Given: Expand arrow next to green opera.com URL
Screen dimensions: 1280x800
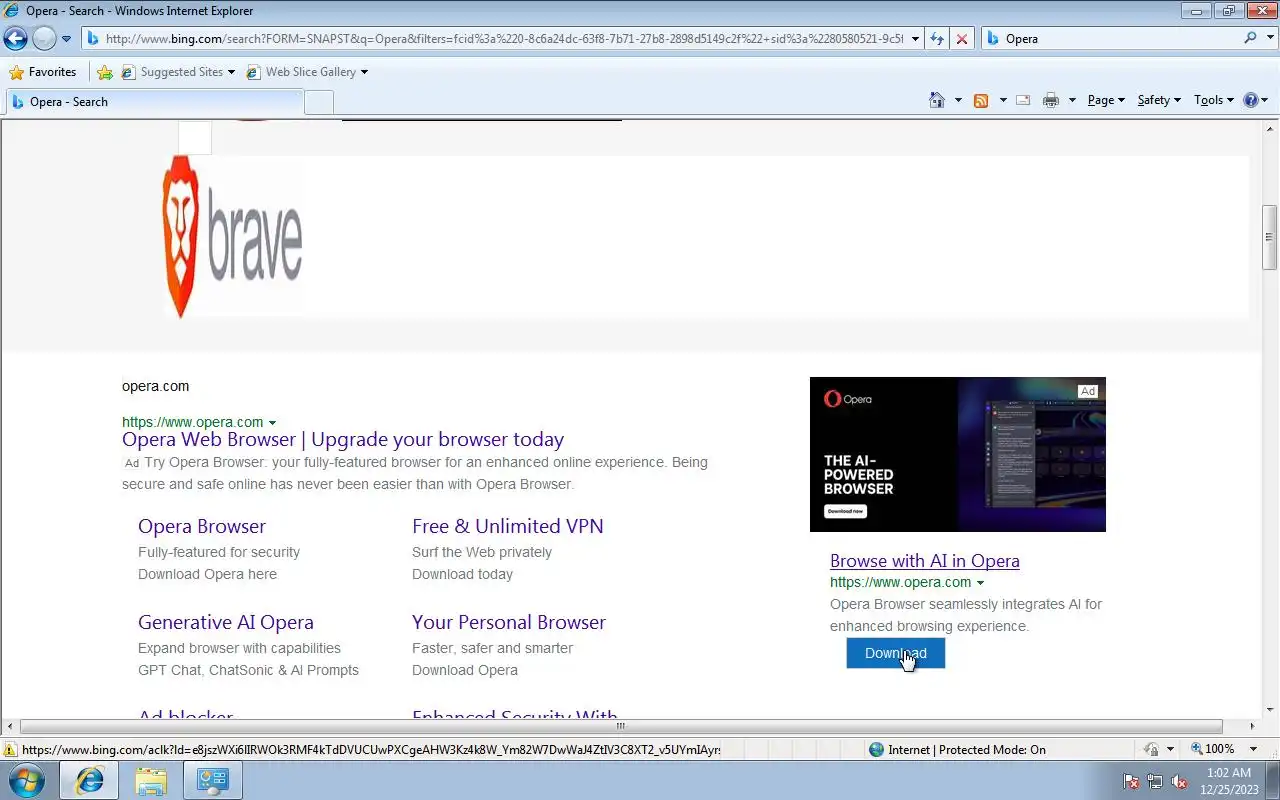Looking at the screenshot, I should click(272, 423).
